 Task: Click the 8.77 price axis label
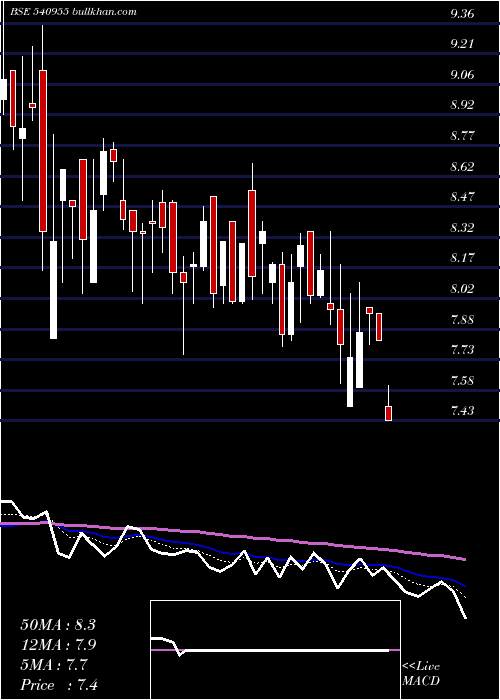tap(462, 136)
